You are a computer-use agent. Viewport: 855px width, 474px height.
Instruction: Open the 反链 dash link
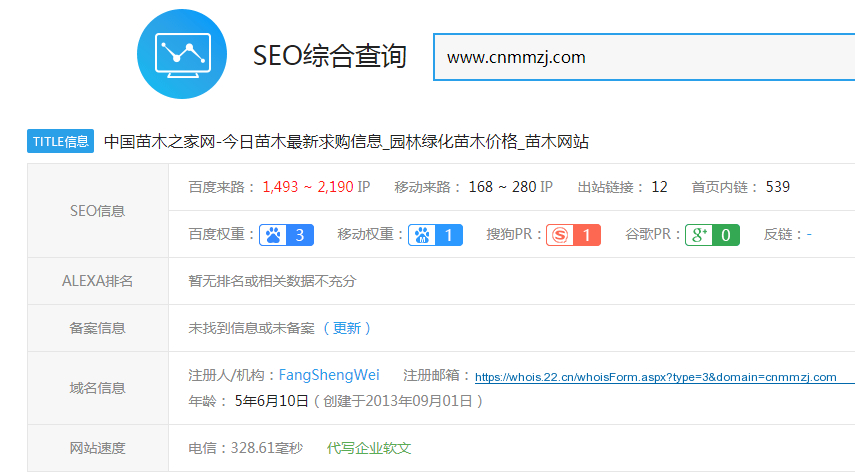pyautogui.click(x=809, y=235)
